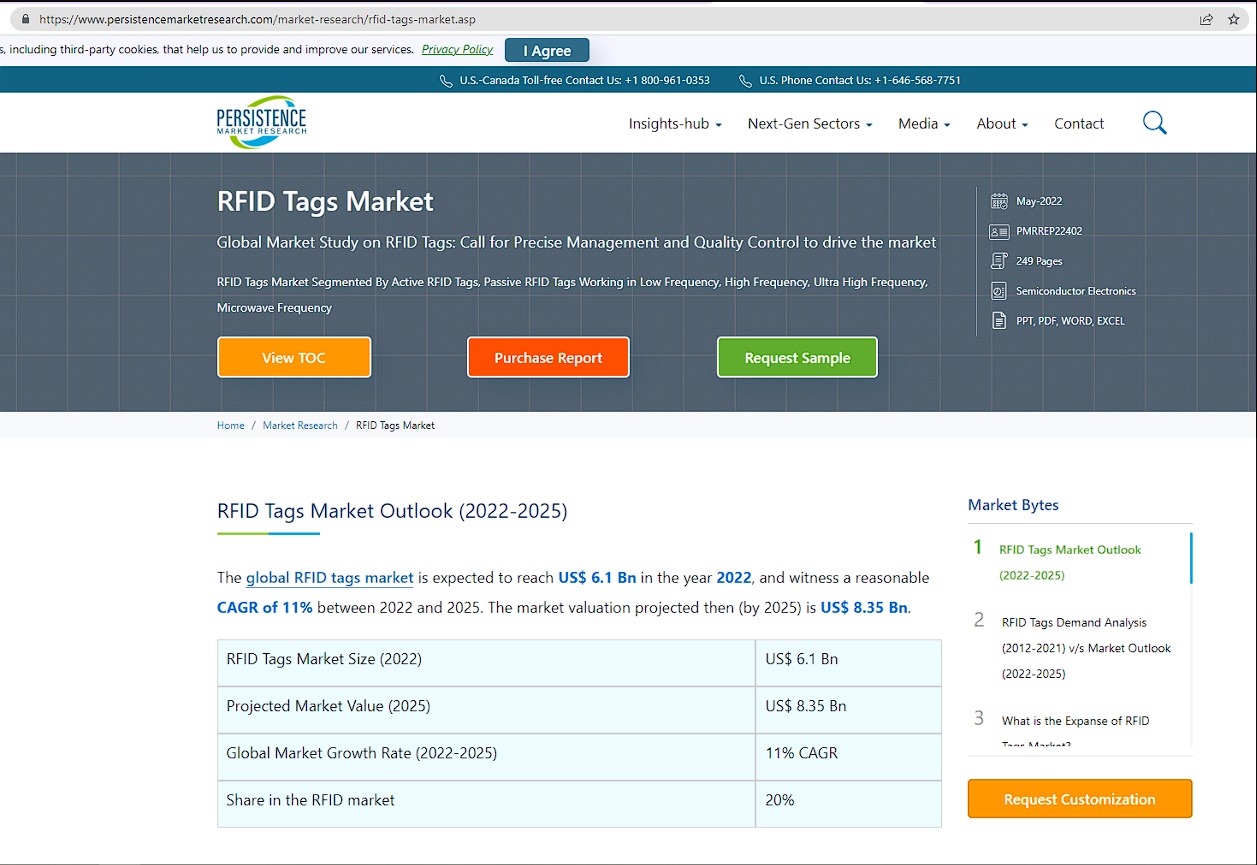Open the search magnifier icon
This screenshot has height=865, width=1257.
(x=1154, y=122)
